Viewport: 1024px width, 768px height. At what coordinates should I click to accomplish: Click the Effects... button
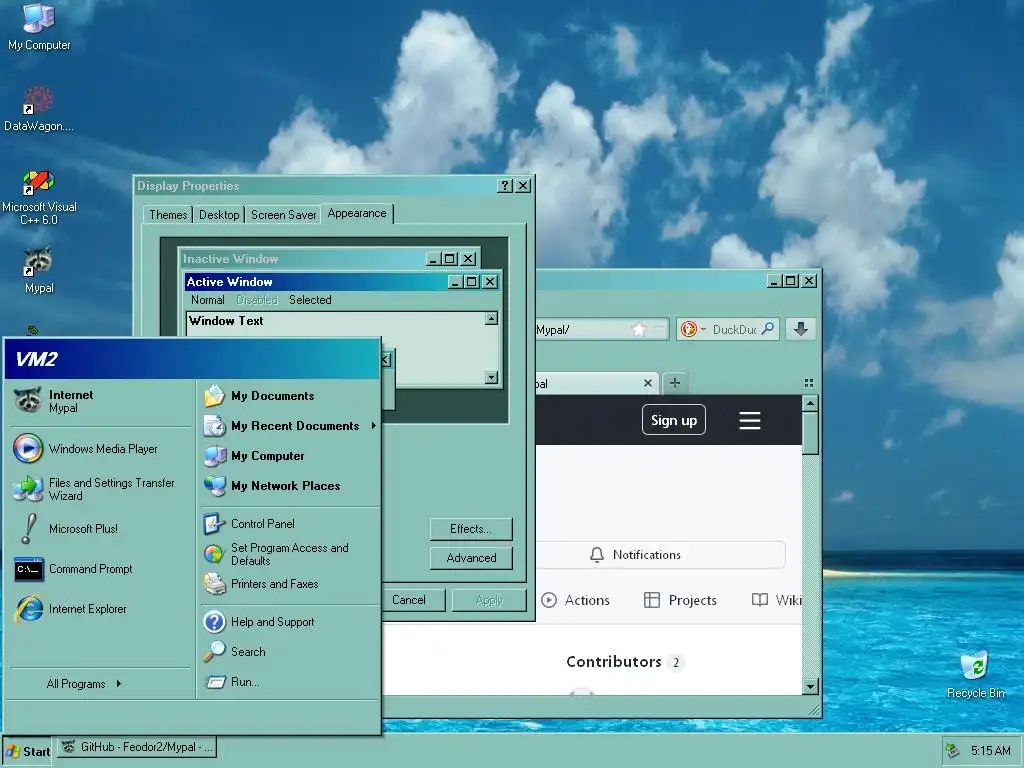coord(471,529)
